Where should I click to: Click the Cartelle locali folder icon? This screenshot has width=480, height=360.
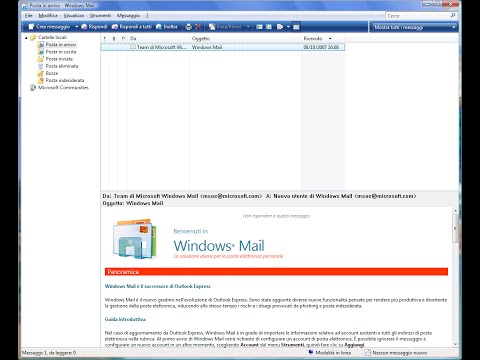click(x=33, y=37)
